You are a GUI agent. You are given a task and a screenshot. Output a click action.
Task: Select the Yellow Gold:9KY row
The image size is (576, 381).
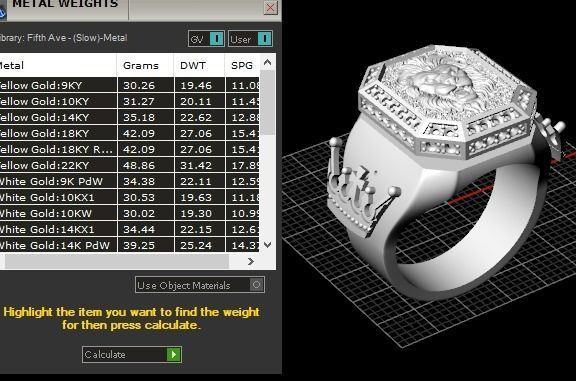tap(129, 85)
